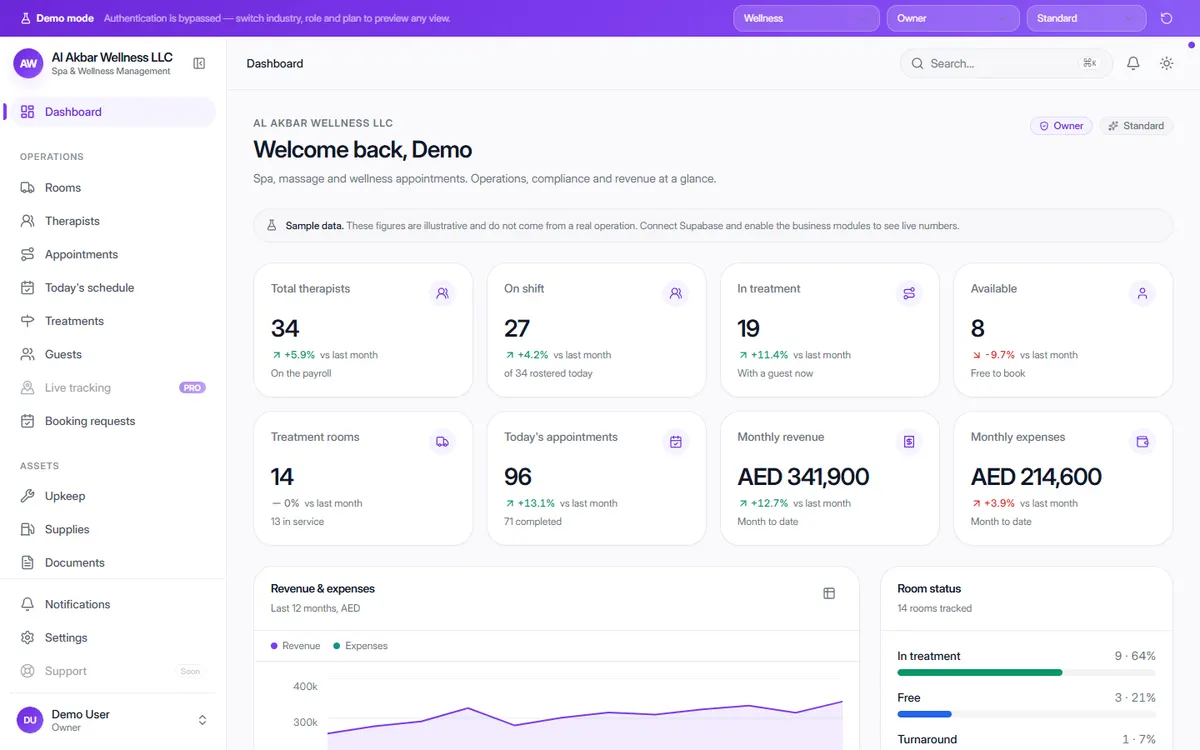Click the Today's appointments count 96
Screen dimensions: 1200x750
coord(518,477)
